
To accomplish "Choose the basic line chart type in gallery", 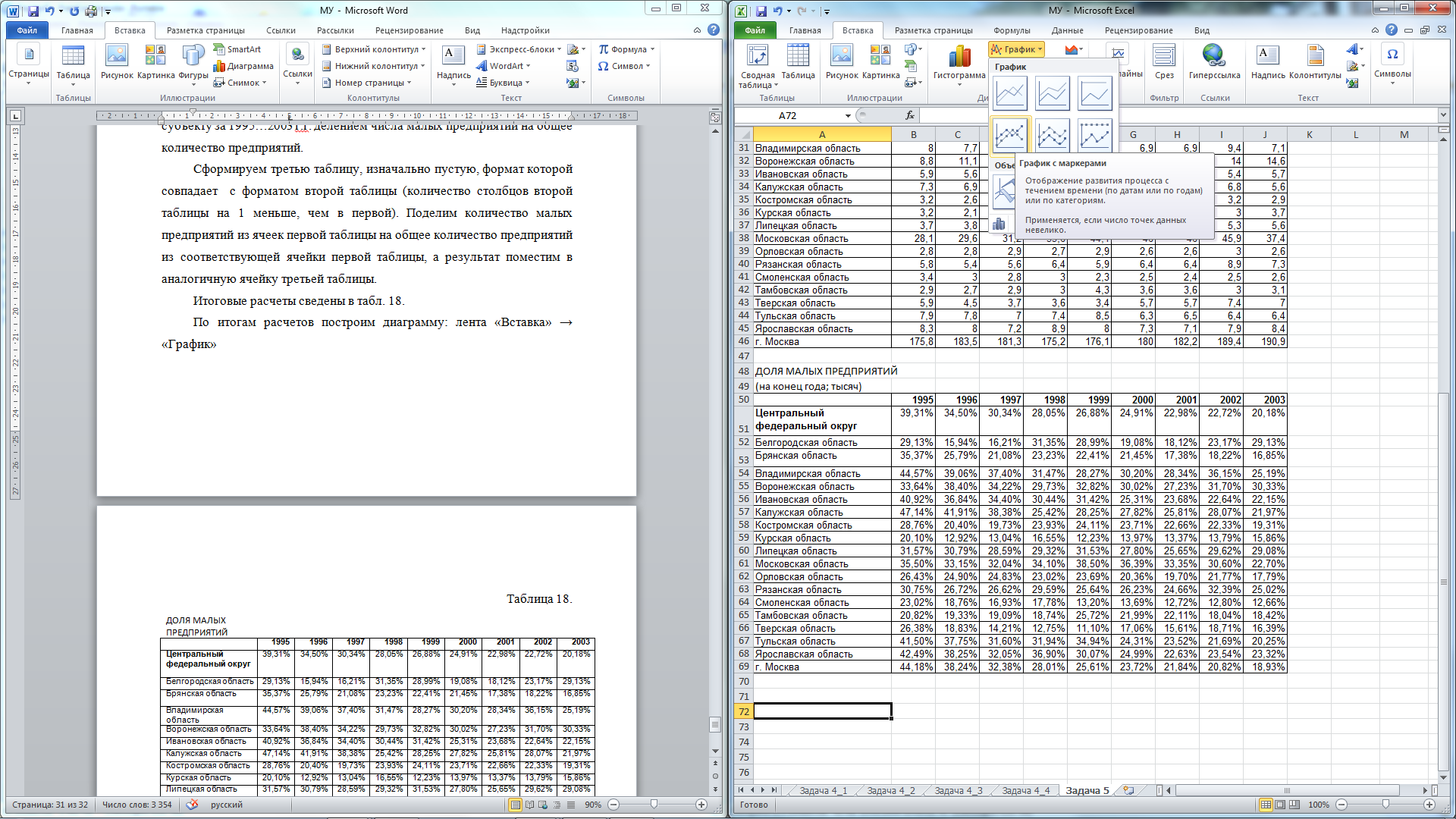I will pyautogui.click(x=1010, y=94).
